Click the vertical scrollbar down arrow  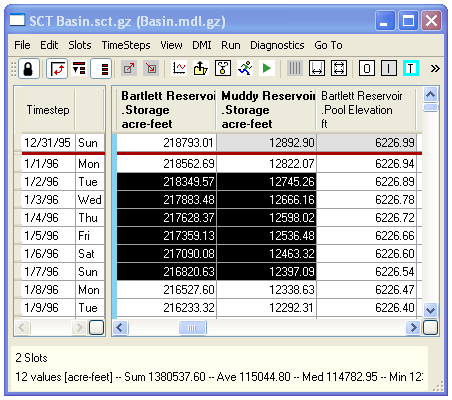[431, 310]
